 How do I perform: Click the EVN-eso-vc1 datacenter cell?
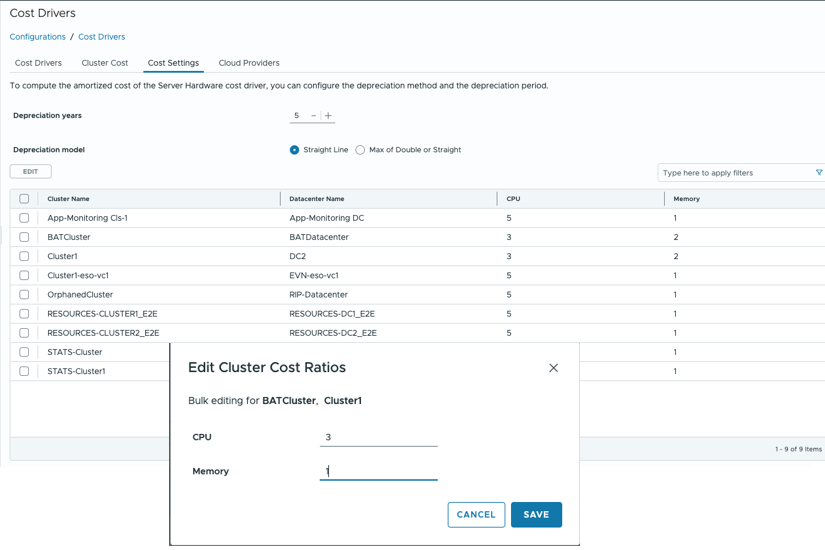click(x=314, y=275)
